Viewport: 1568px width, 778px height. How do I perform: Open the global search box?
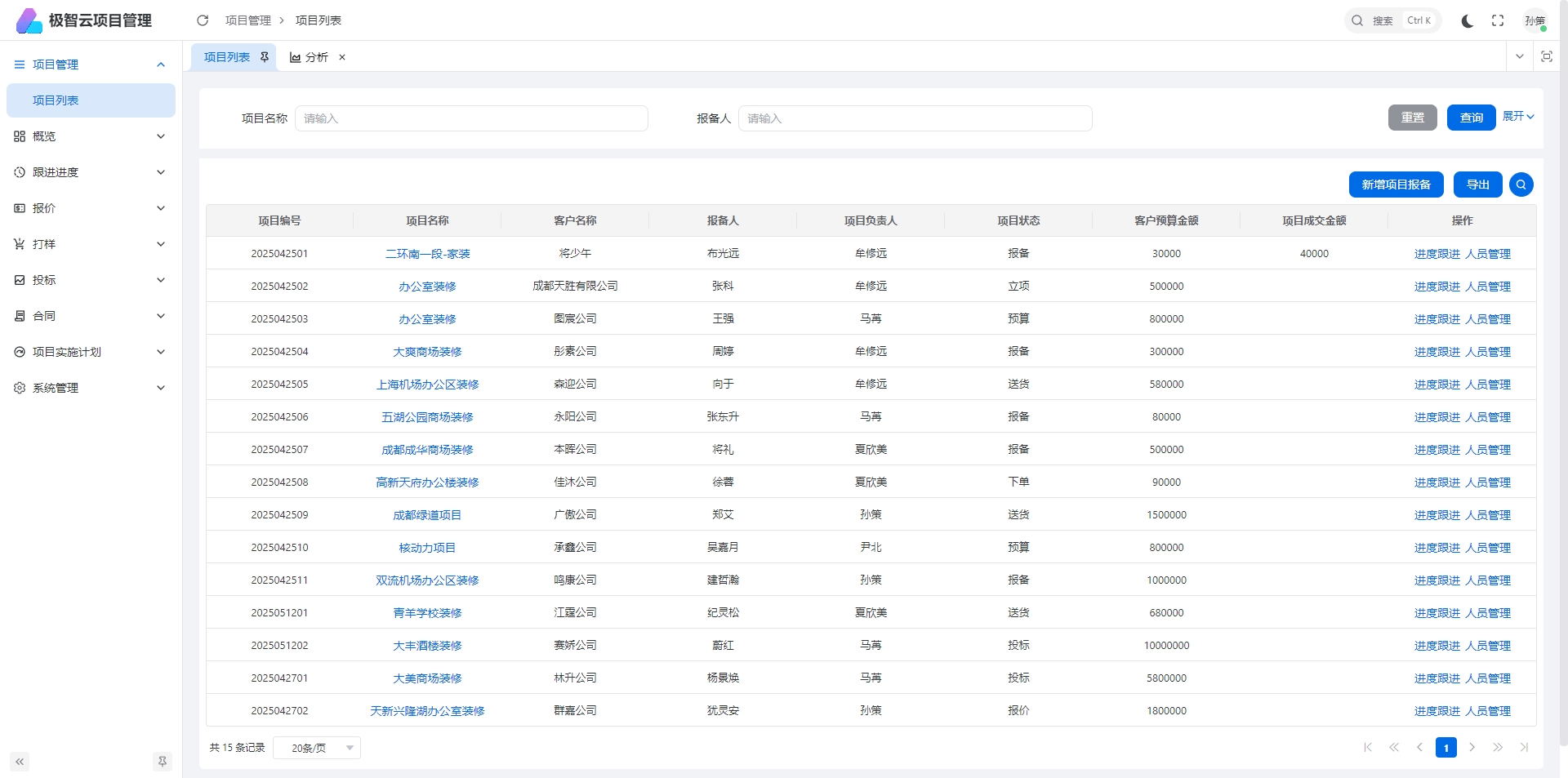1392,20
